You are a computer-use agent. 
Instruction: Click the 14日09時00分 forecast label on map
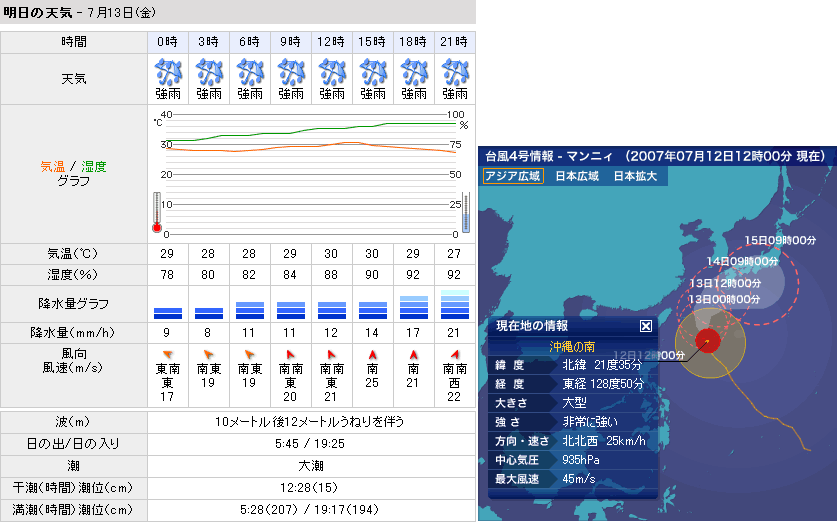[x=741, y=261]
